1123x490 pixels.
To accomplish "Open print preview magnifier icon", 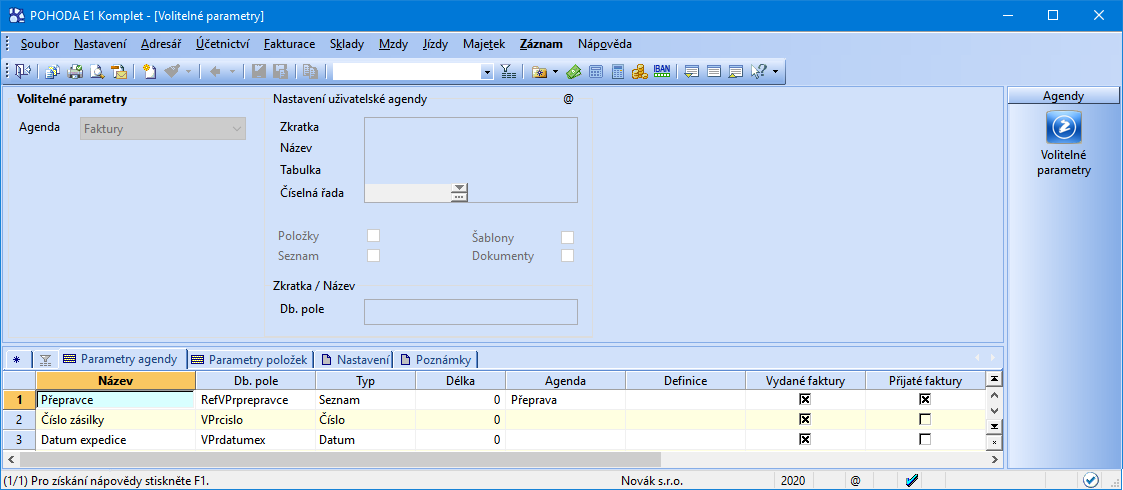I will click(97, 71).
